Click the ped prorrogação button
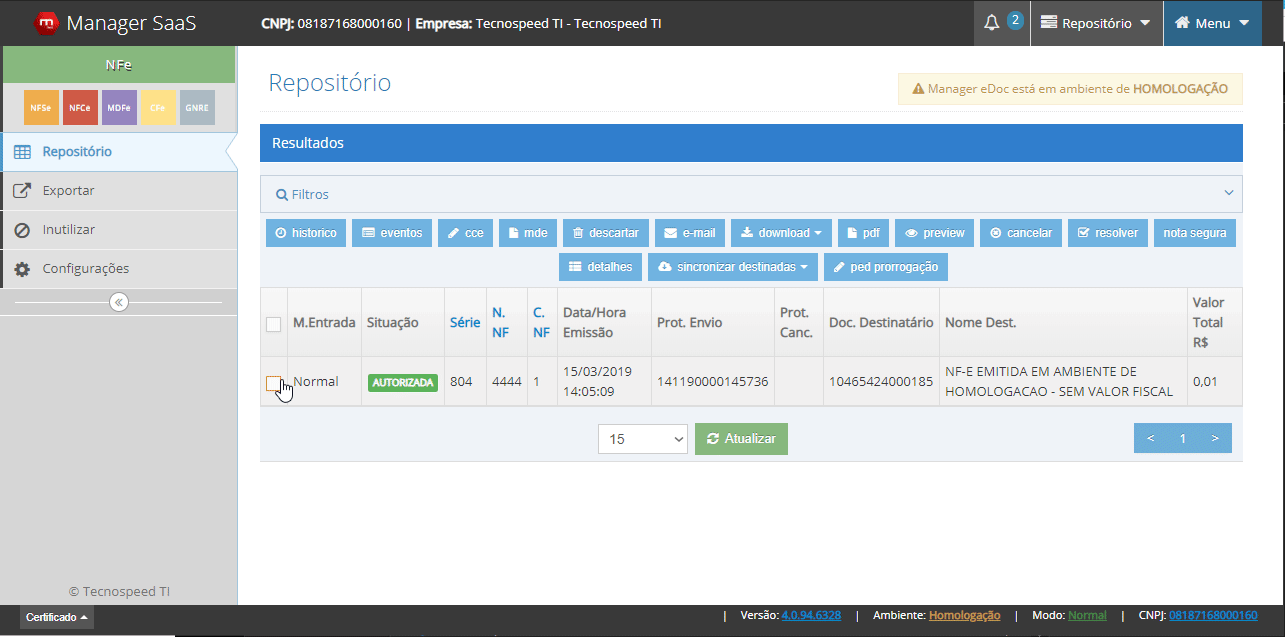1285x637 pixels. coord(886,267)
